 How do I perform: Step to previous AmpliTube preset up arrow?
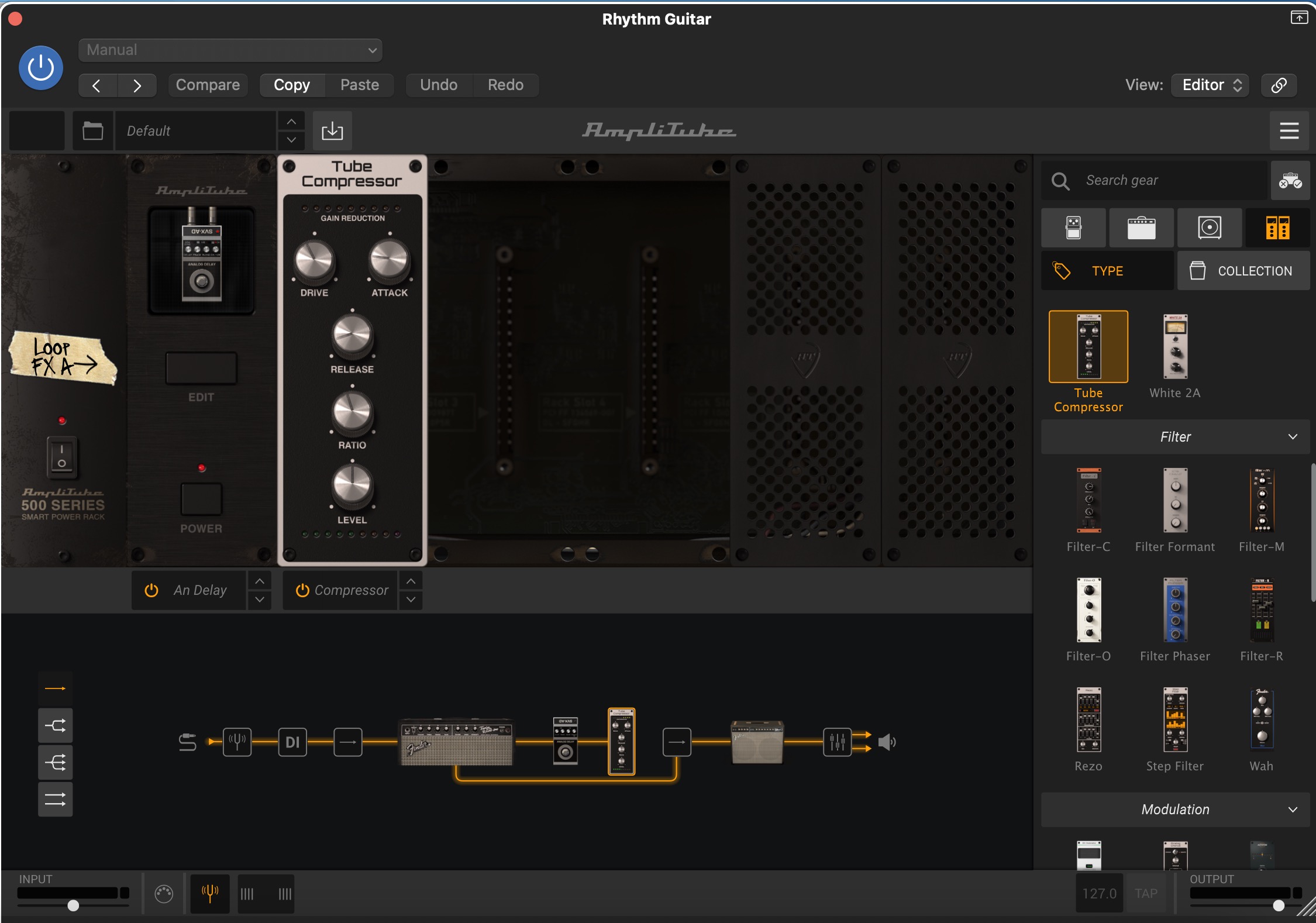pyautogui.click(x=291, y=122)
